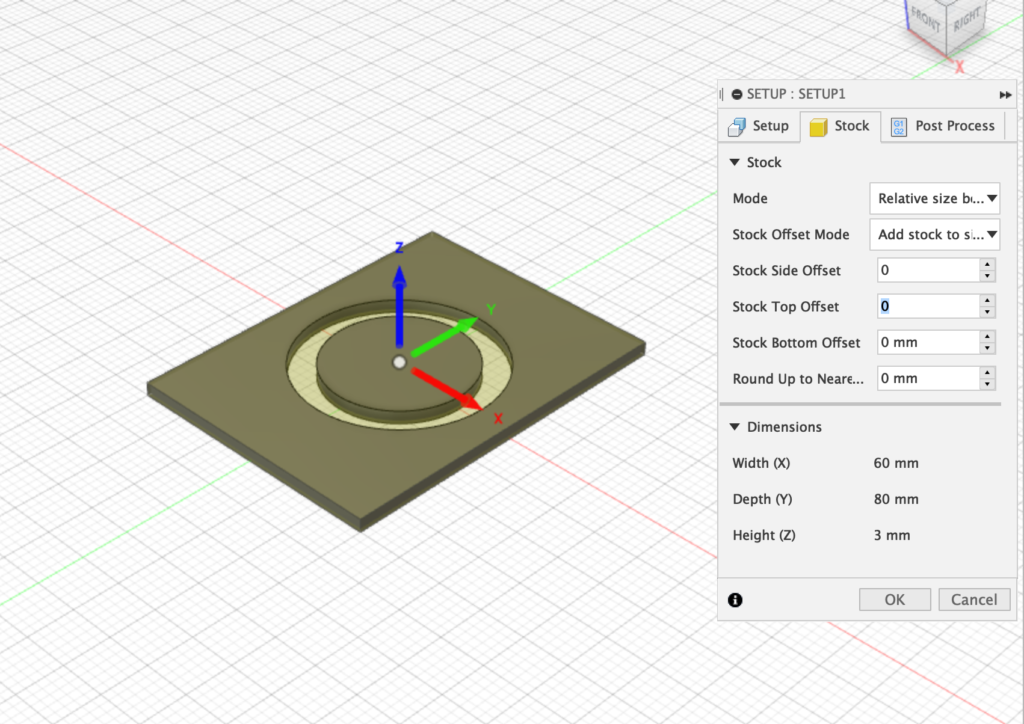Screen dimensions: 1024x724
Task: Cancel the setup dialog
Action: [974, 599]
